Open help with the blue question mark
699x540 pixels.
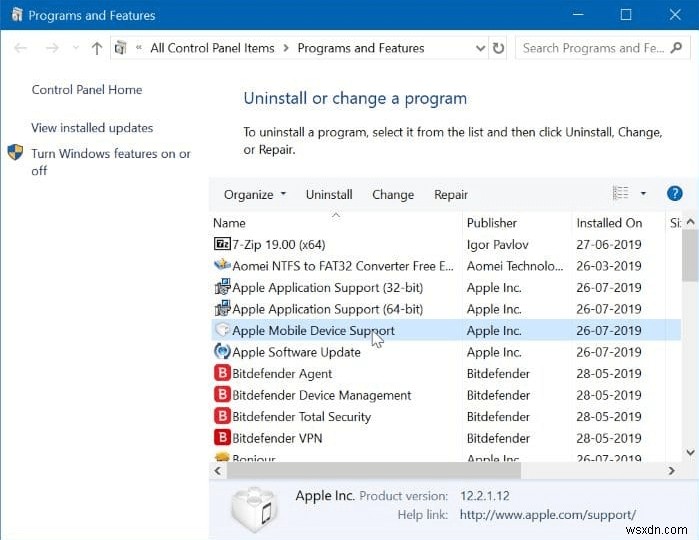tap(674, 194)
